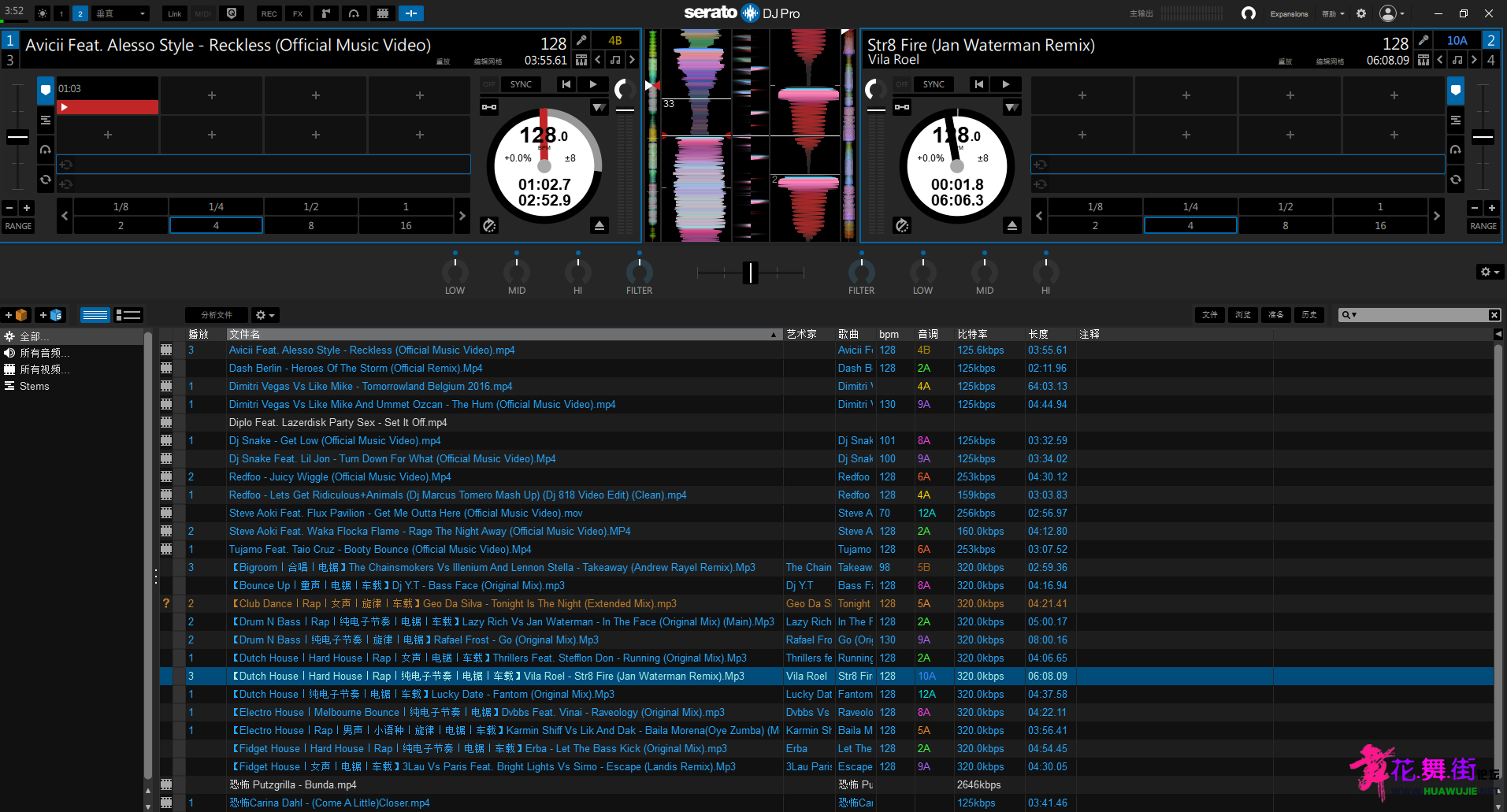
Task: Open the Quantize shield icon in top bar
Action: tap(231, 13)
